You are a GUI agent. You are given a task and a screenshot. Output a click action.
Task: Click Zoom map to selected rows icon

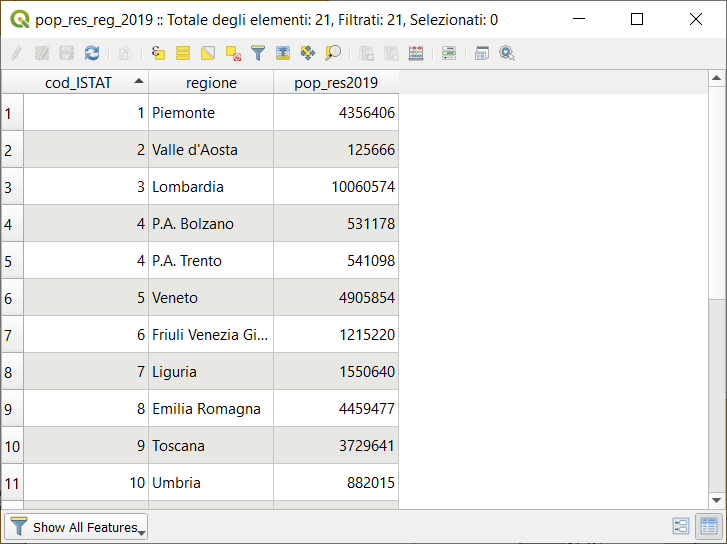click(x=333, y=53)
